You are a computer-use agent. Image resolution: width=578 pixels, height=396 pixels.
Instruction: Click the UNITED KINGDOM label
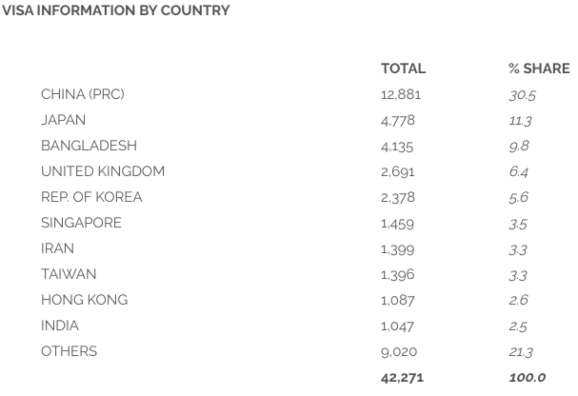coord(103,171)
